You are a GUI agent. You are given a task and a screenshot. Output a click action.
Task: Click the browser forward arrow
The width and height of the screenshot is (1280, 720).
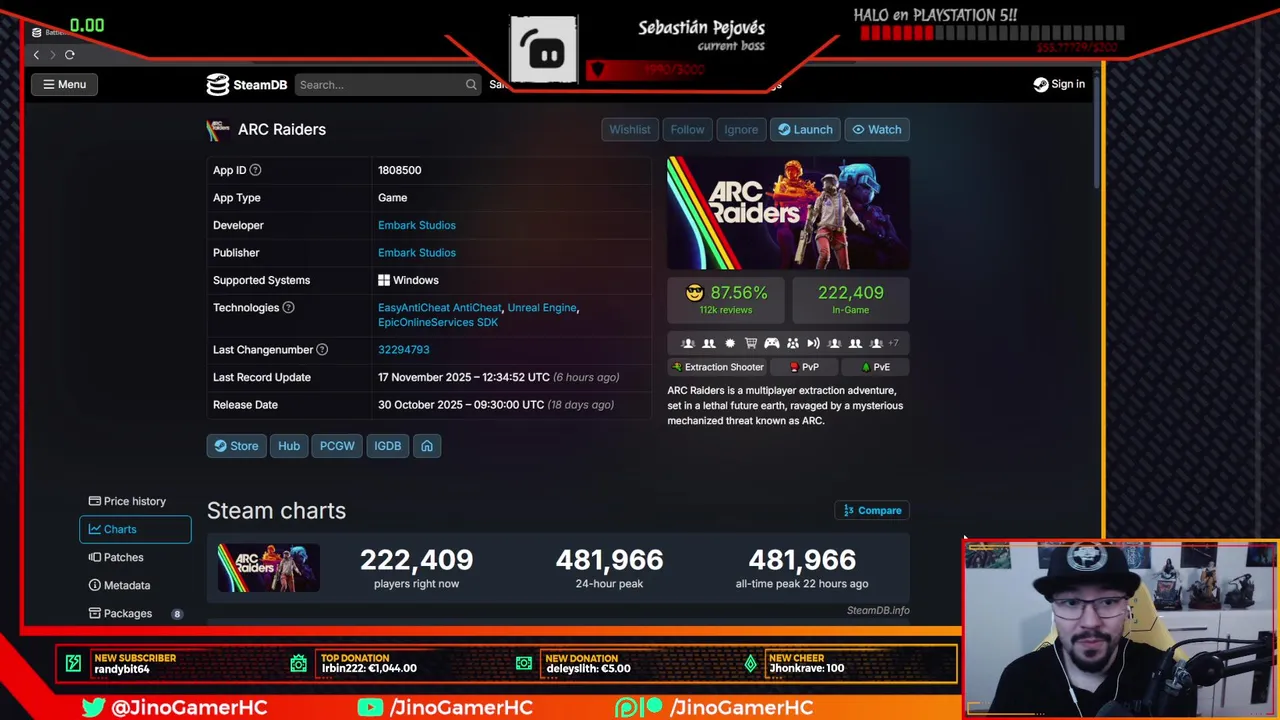click(x=52, y=55)
